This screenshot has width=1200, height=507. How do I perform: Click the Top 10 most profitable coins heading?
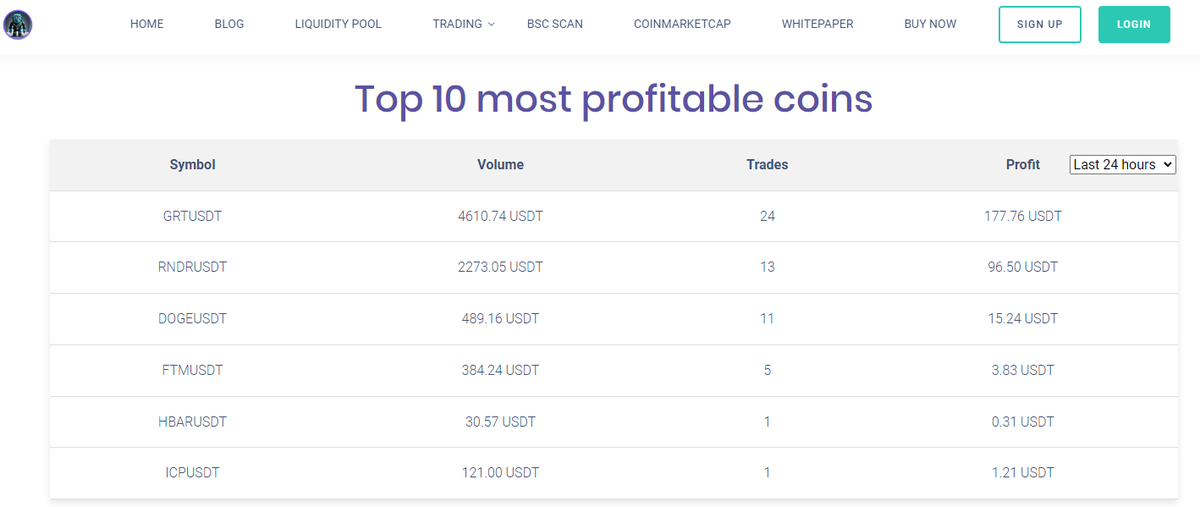point(613,99)
